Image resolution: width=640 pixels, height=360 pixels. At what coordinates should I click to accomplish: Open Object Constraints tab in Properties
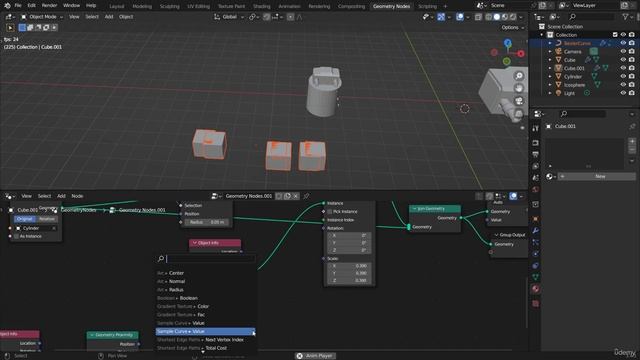[536, 266]
